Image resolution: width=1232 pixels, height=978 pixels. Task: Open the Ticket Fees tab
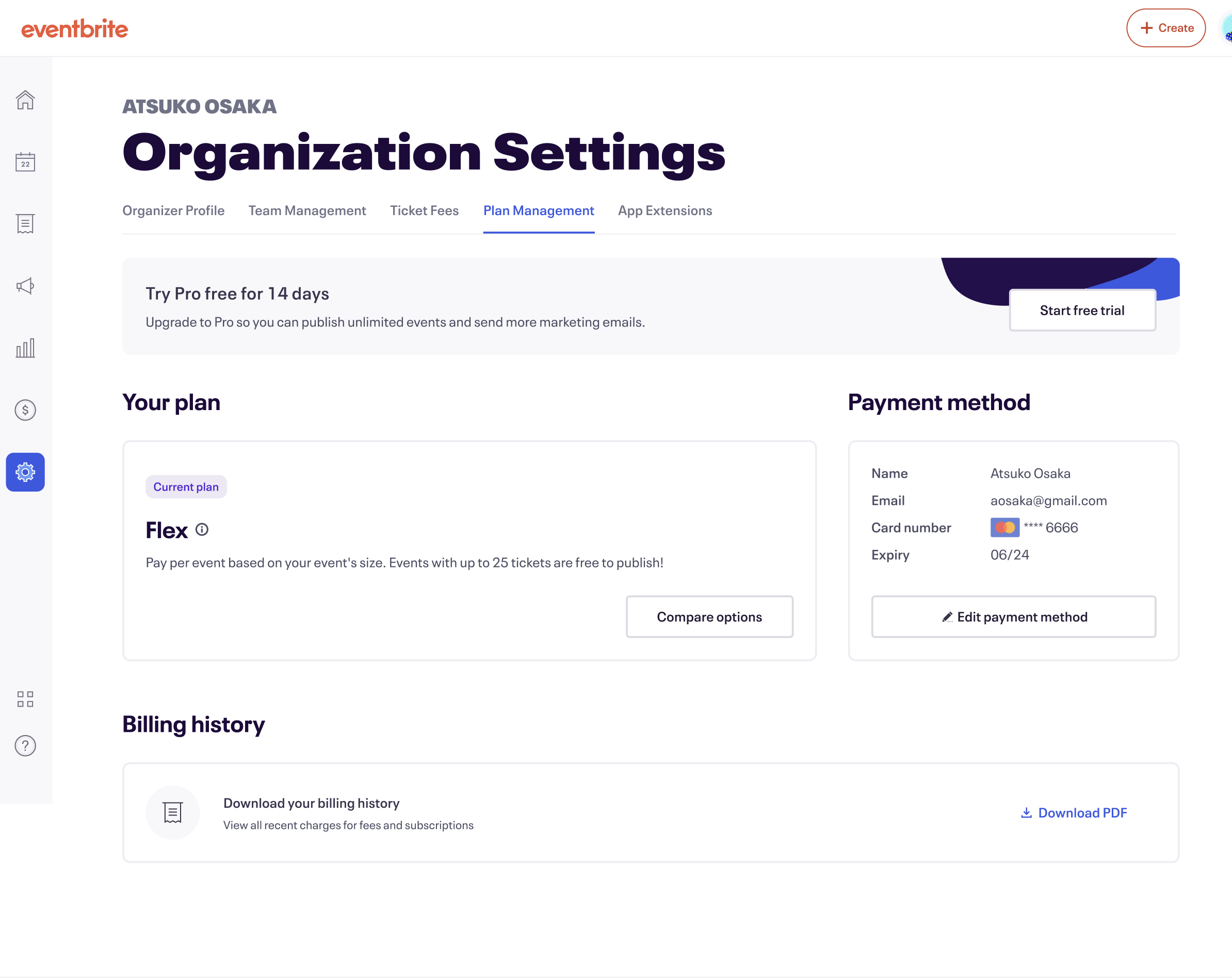coord(424,211)
